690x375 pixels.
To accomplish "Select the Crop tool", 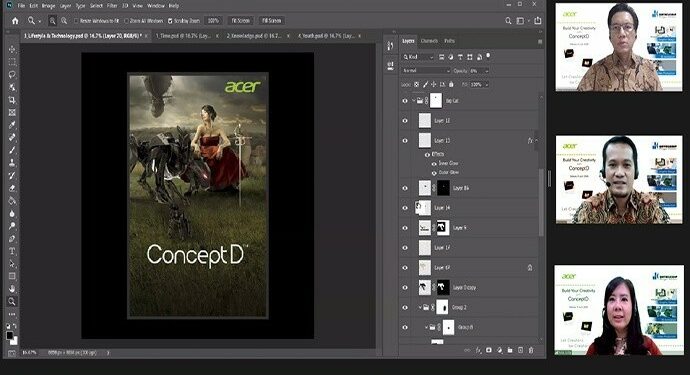I will (x=12, y=100).
